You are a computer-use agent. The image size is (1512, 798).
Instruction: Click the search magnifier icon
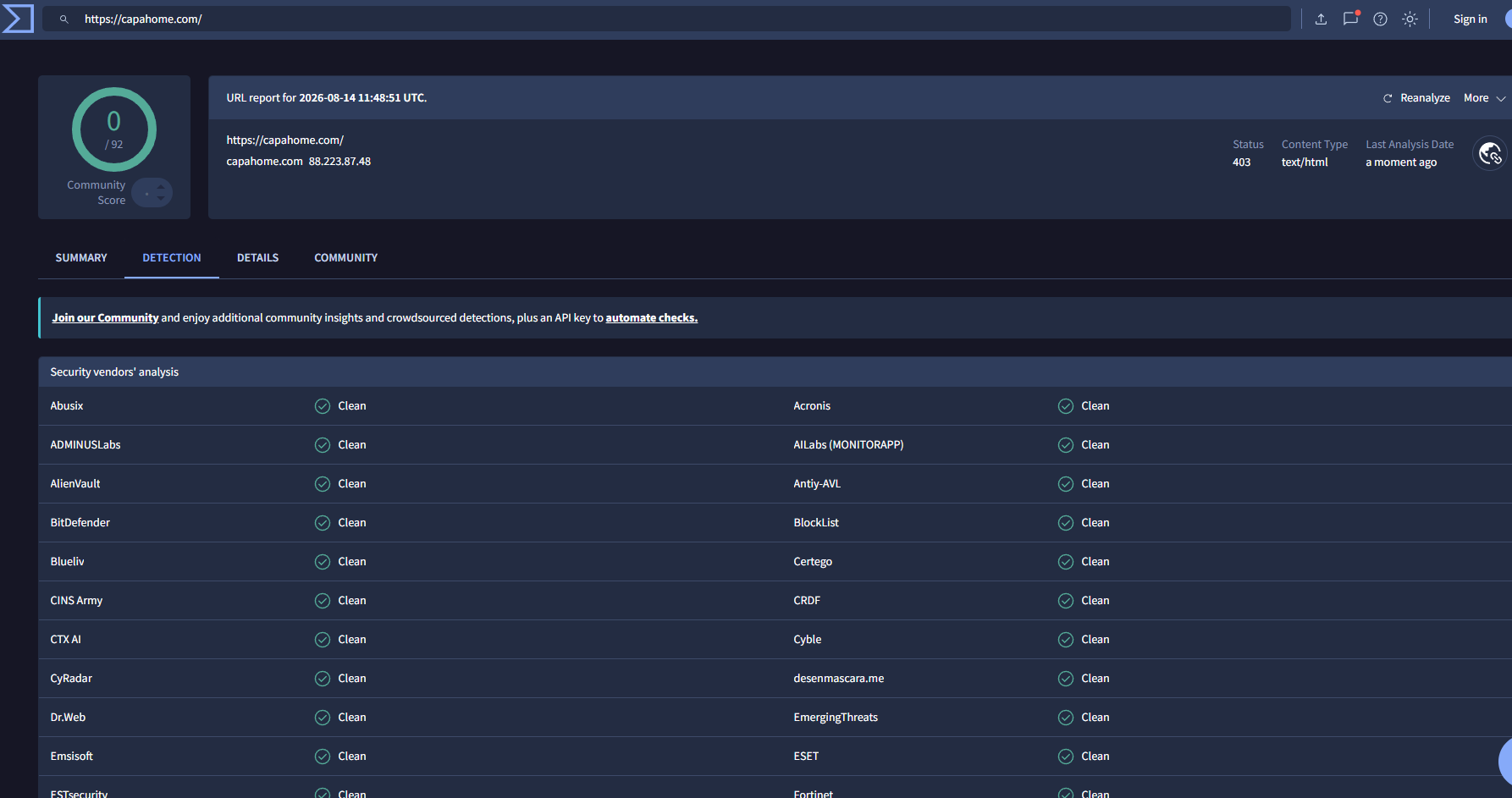[63, 19]
